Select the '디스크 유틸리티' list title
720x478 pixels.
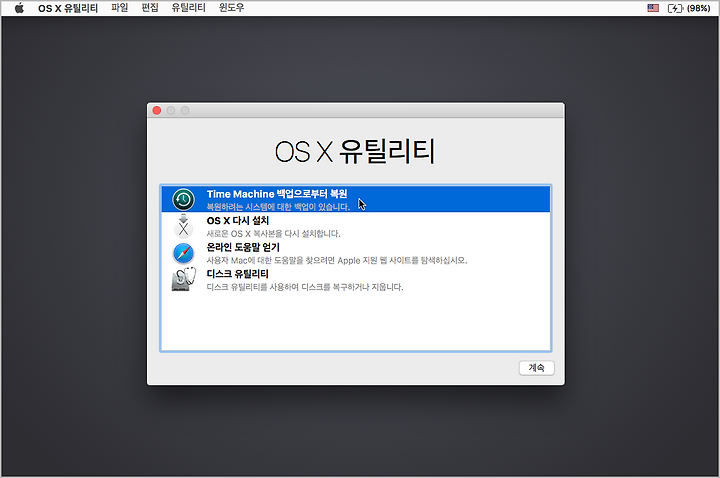click(237, 274)
